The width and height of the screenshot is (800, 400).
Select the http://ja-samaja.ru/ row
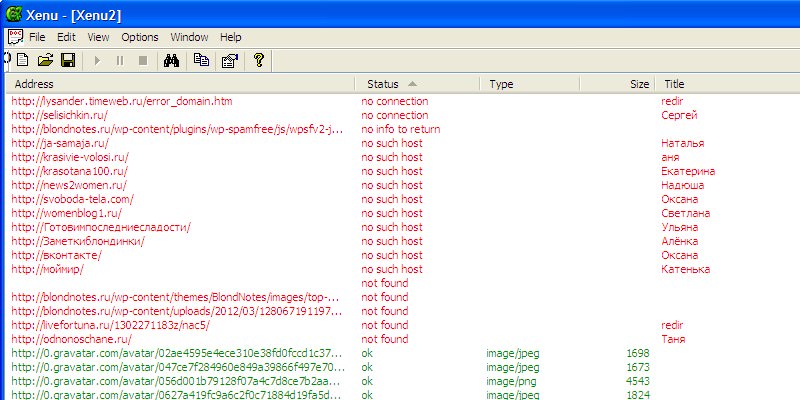(x=403, y=143)
